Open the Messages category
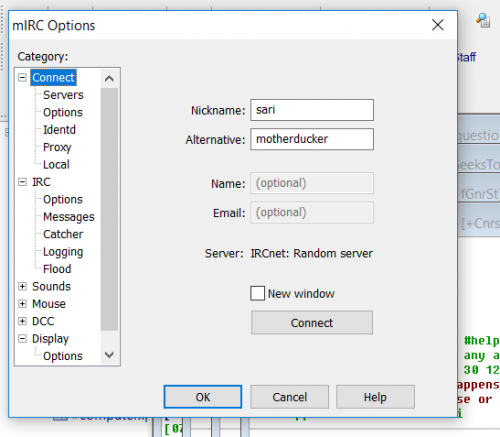 69,217
